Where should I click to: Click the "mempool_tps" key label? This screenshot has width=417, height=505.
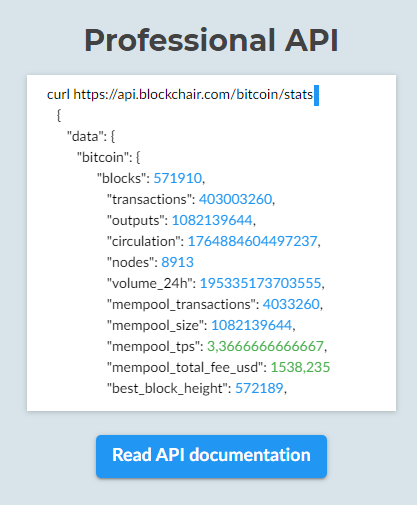pyautogui.click(x=153, y=346)
